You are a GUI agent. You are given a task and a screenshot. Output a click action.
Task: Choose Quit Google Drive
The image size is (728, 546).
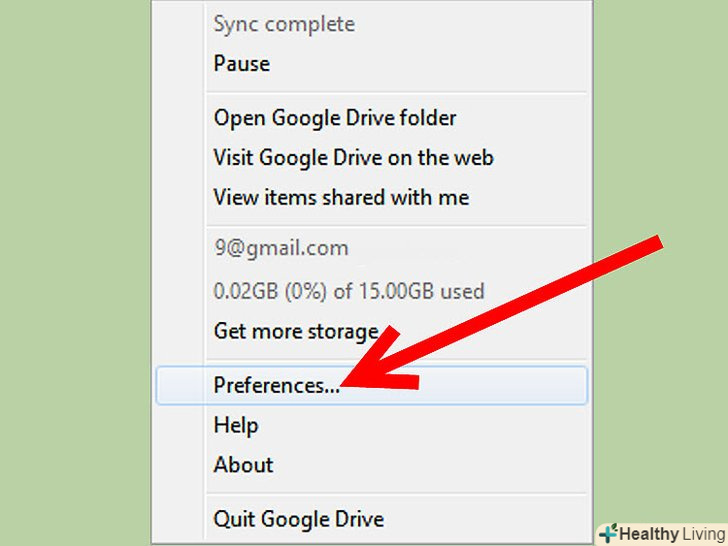tap(298, 519)
